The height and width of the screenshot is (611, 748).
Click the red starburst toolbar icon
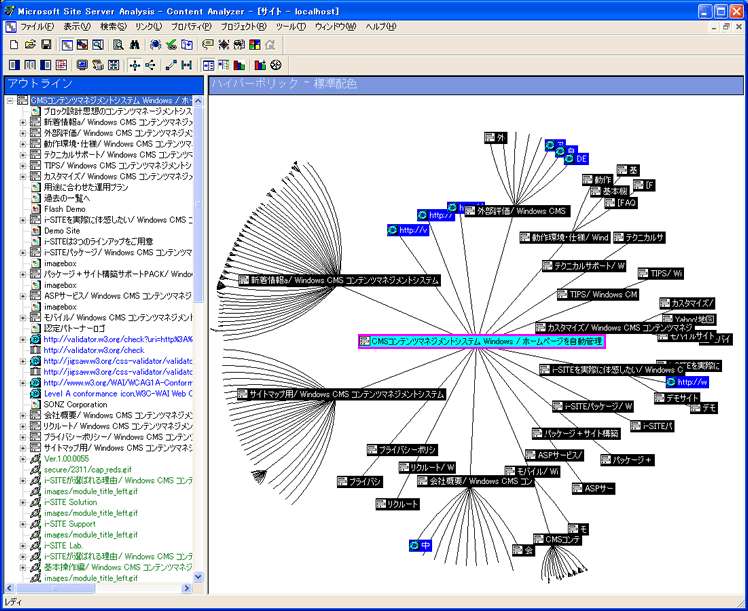(x=223, y=45)
